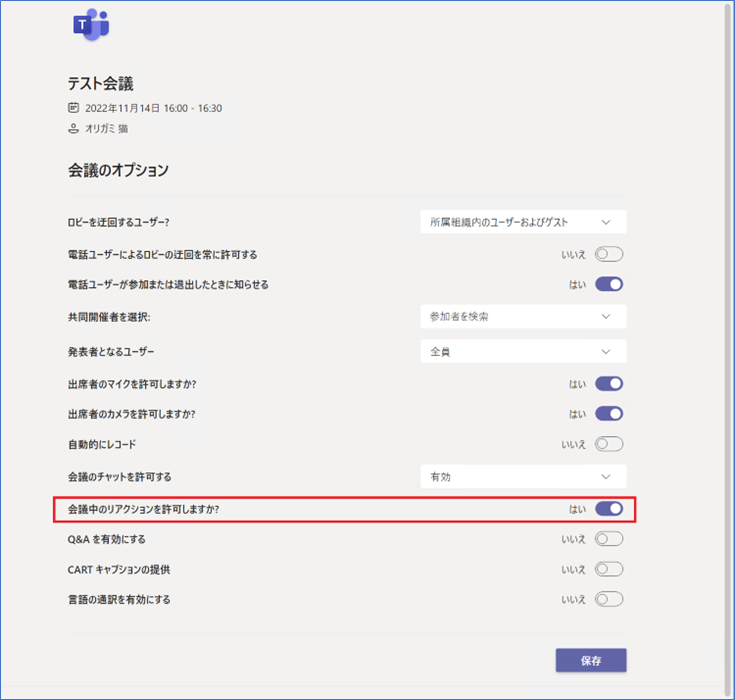Open the 会議のチャットを許可する dropdown
This screenshot has width=735, height=700.
point(522,477)
